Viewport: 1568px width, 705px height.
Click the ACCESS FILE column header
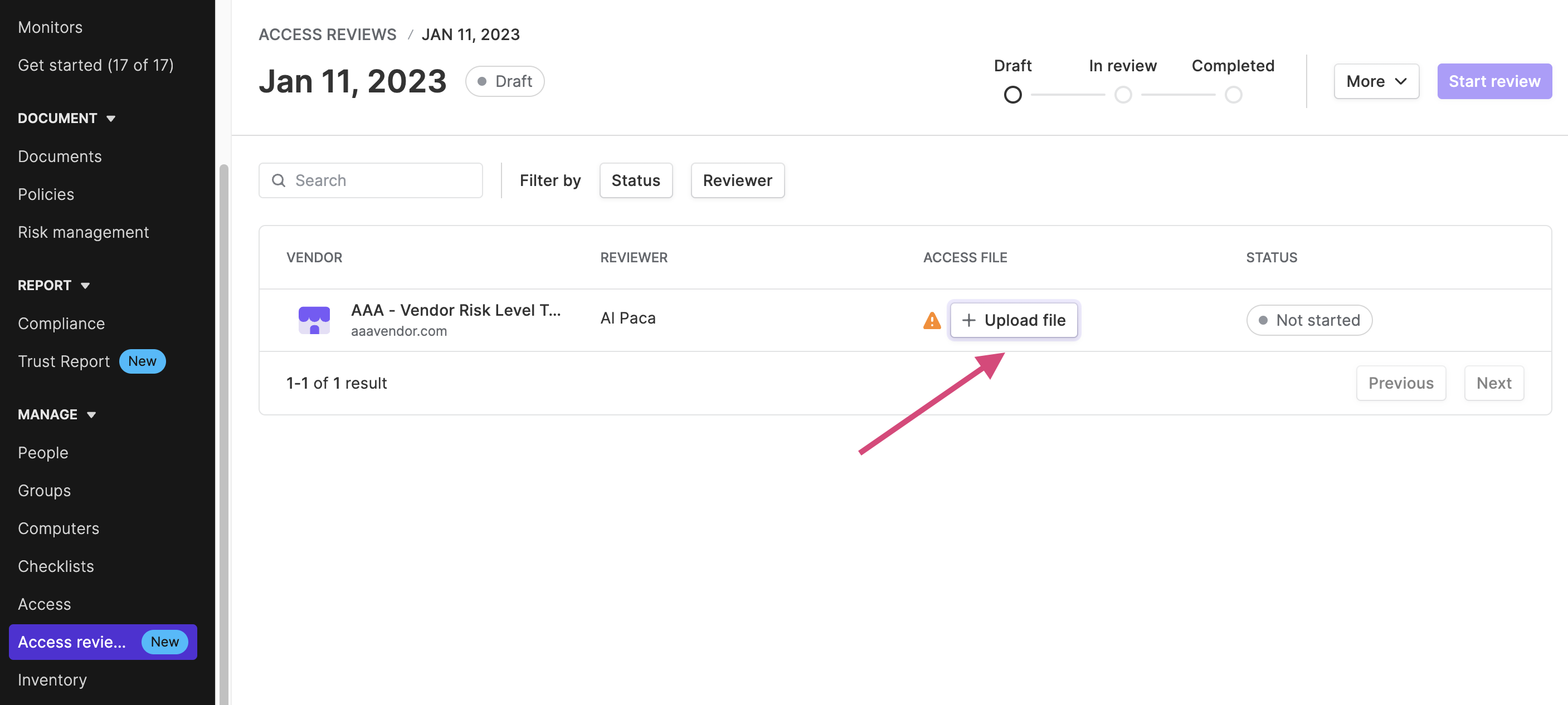[x=965, y=258]
